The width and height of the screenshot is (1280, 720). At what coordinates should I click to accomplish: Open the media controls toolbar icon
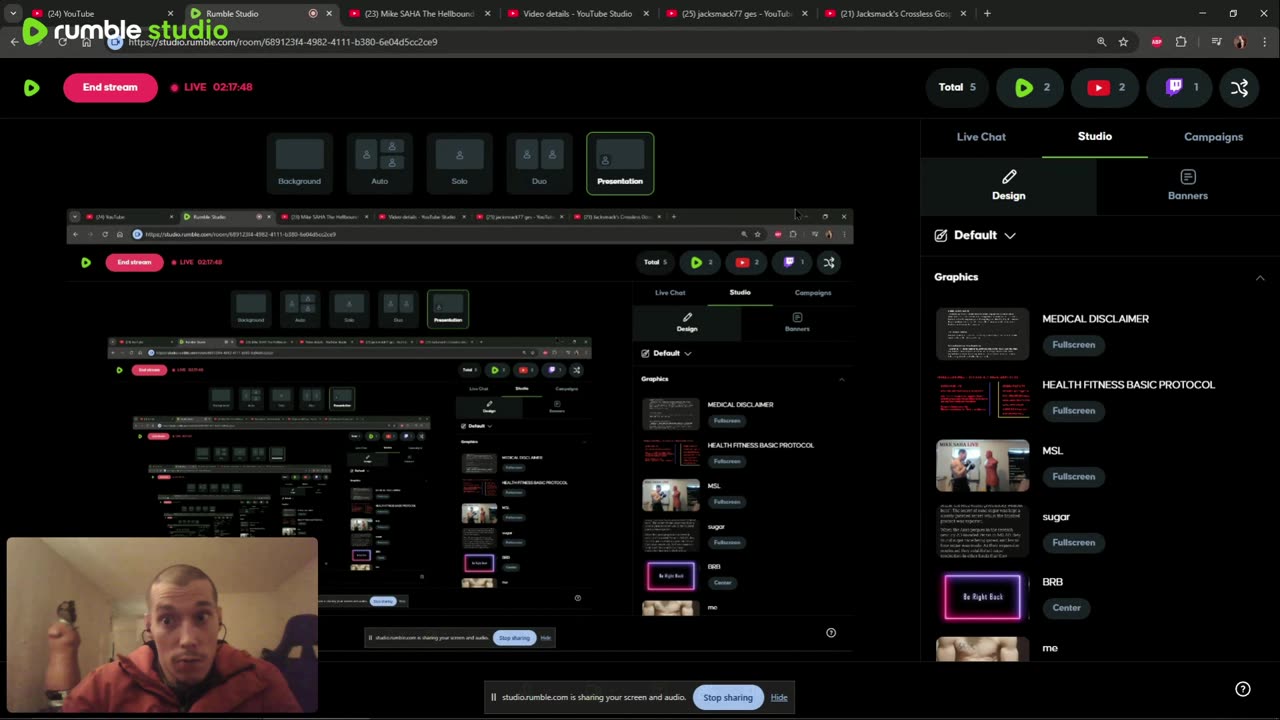point(1216,42)
